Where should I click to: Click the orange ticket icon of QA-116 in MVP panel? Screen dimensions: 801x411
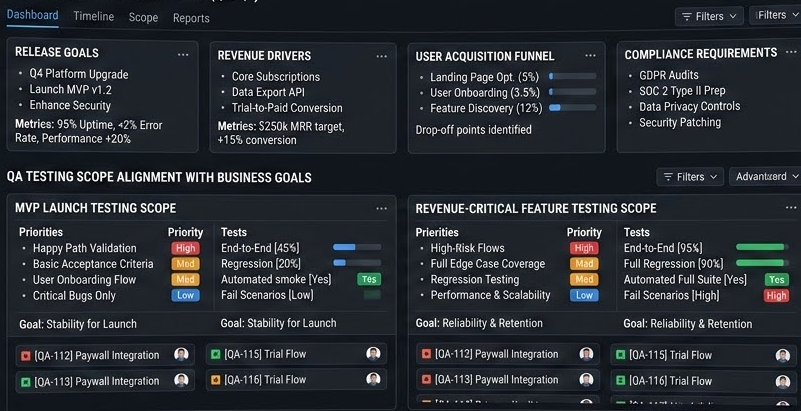[x=215, y=380]
